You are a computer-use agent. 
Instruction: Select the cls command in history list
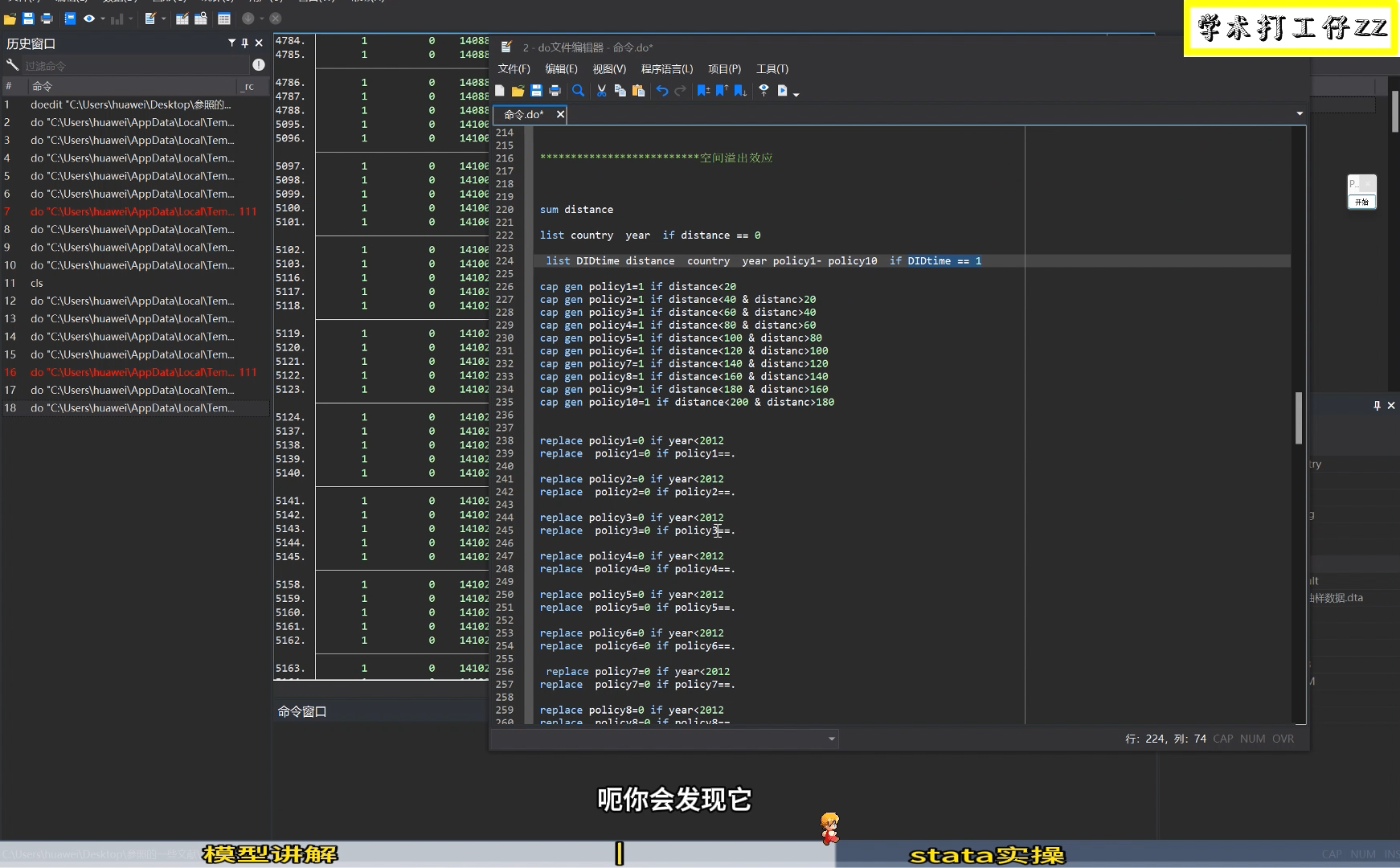[x=37, y=283]
